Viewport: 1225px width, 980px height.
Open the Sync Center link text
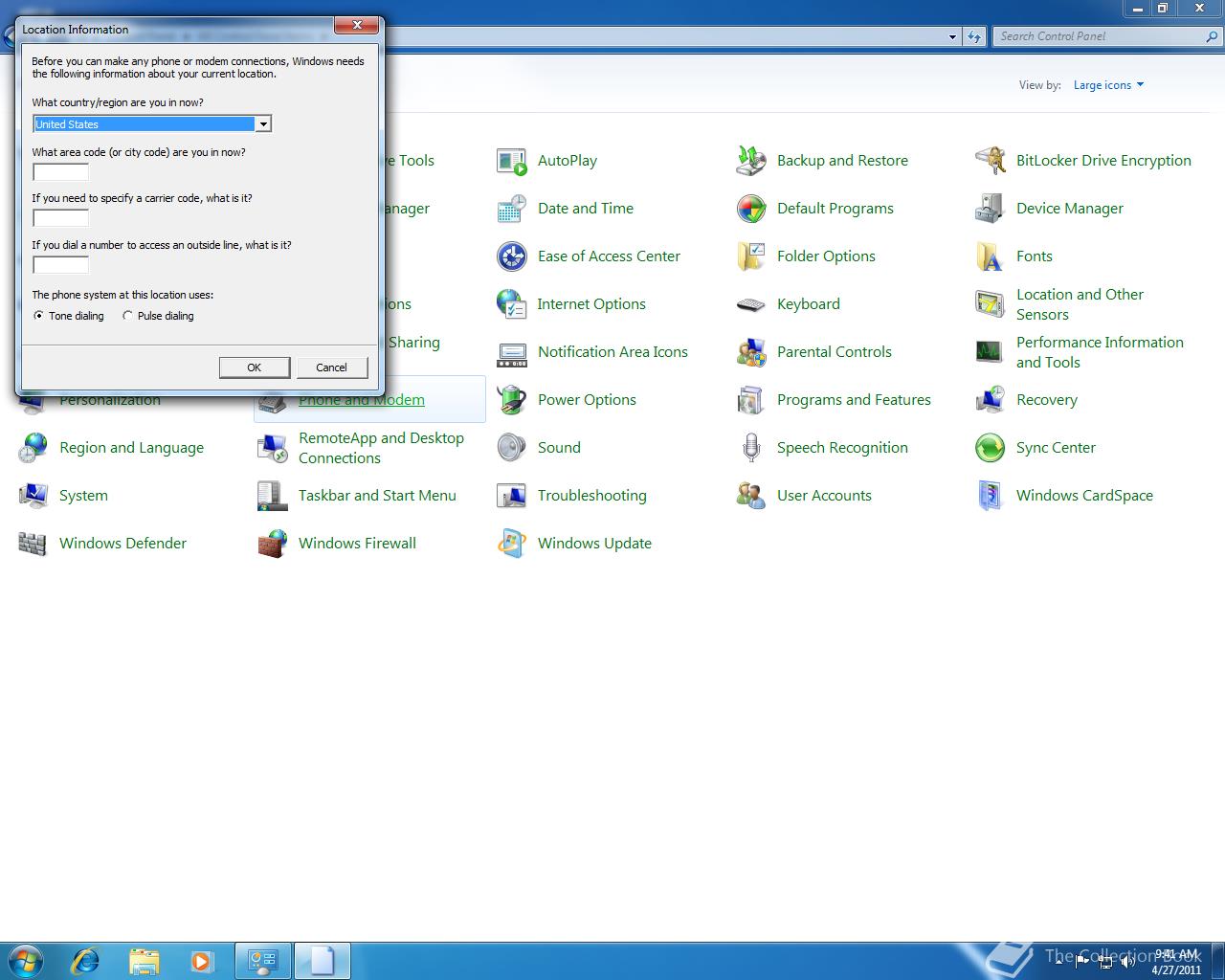point(1056,448)
